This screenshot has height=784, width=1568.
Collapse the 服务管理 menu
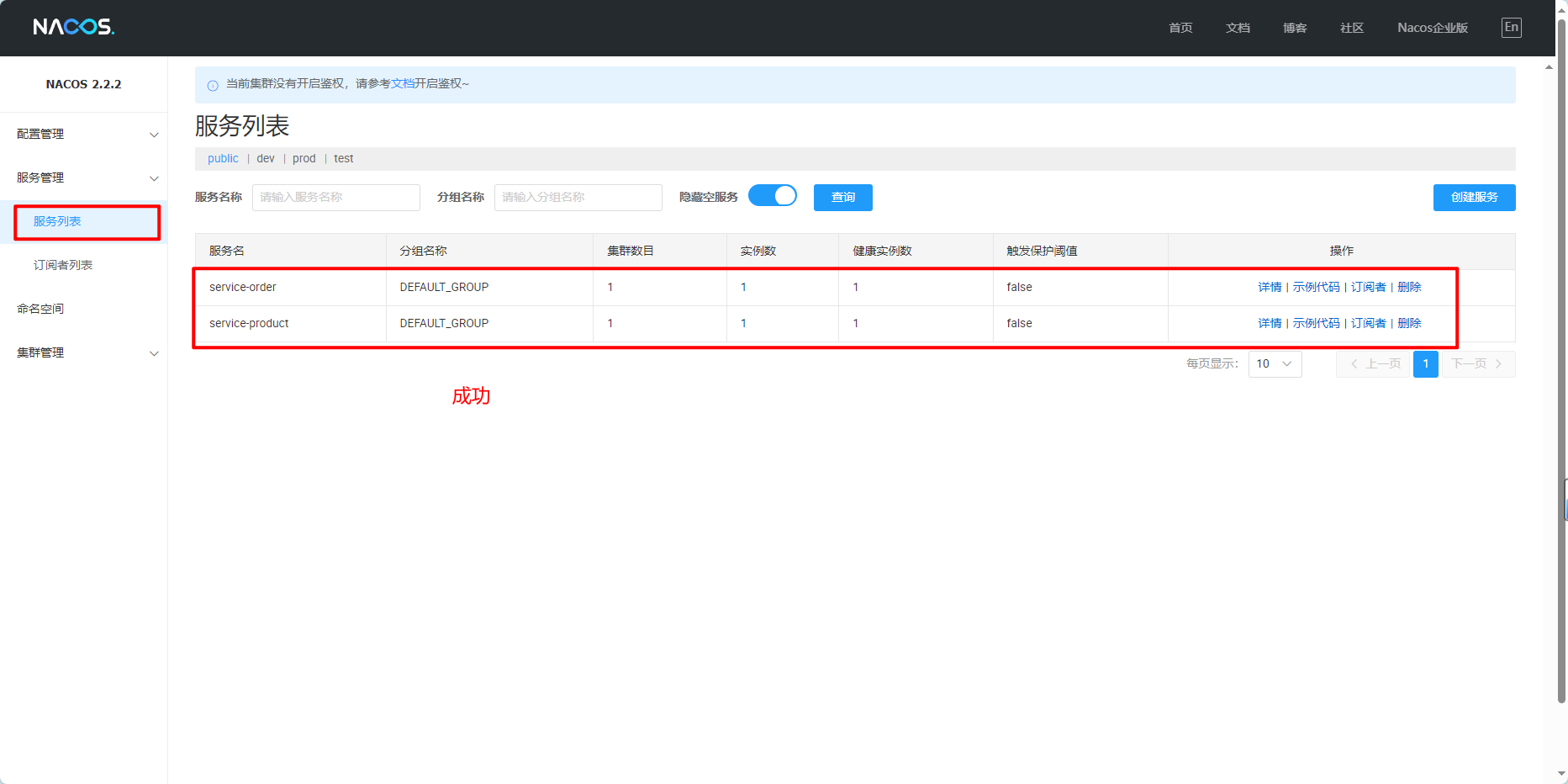point(84,178)
